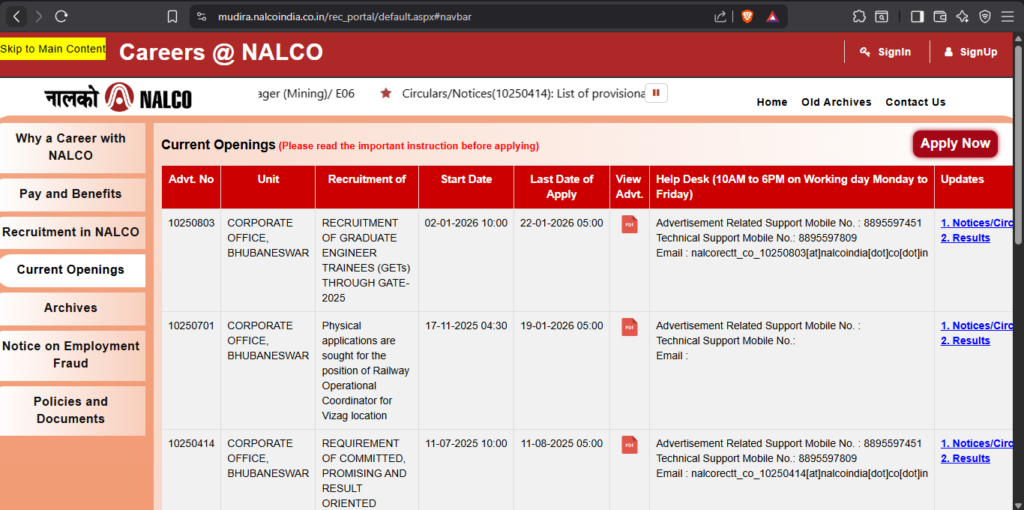Select Pay and Benefits in sidebar

[x=71, y=194]
